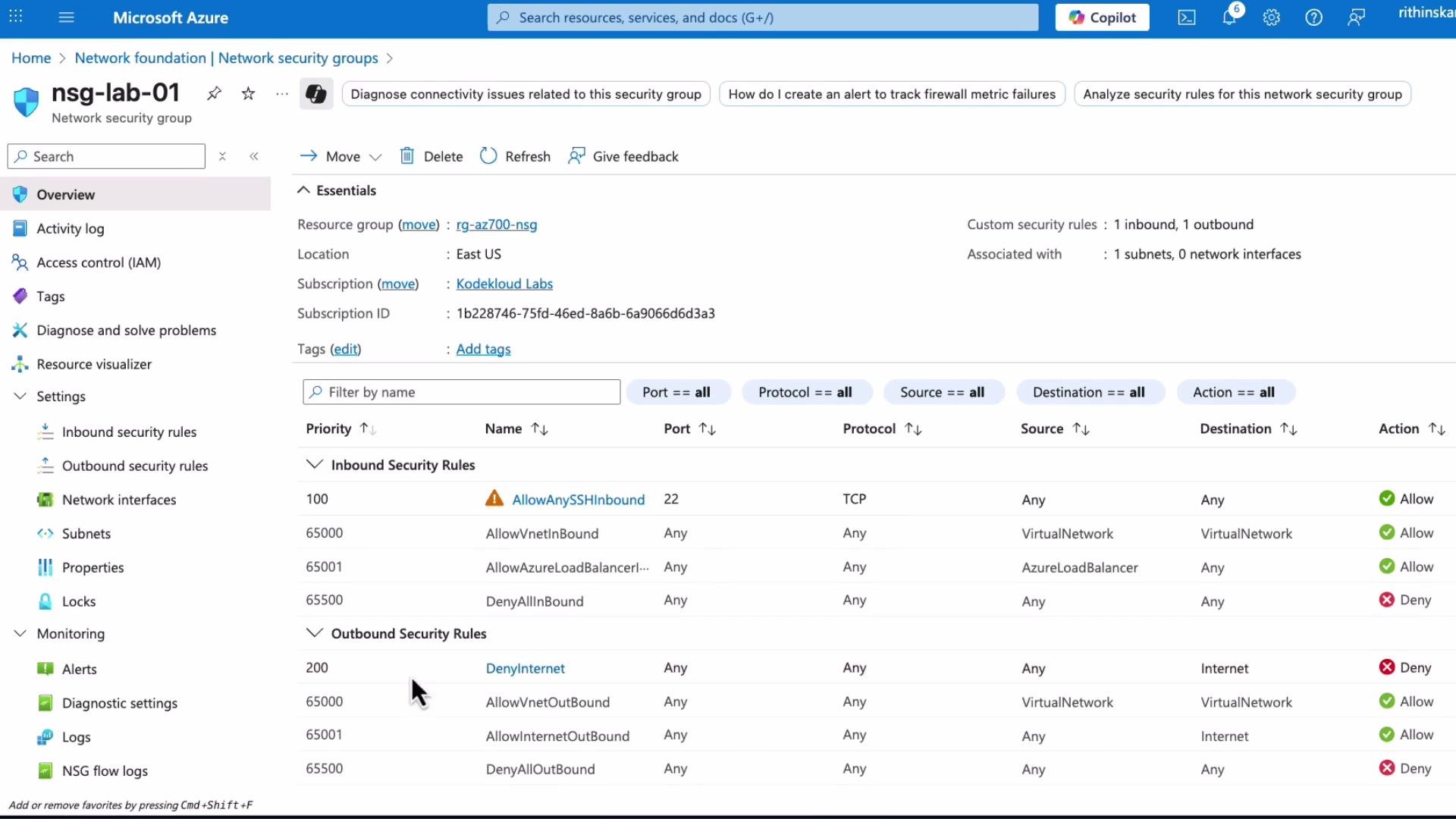This screenshot has width=1456, height=819.
Task: Add nsg-lab-01 to favorites star
Action: [248, 93]
